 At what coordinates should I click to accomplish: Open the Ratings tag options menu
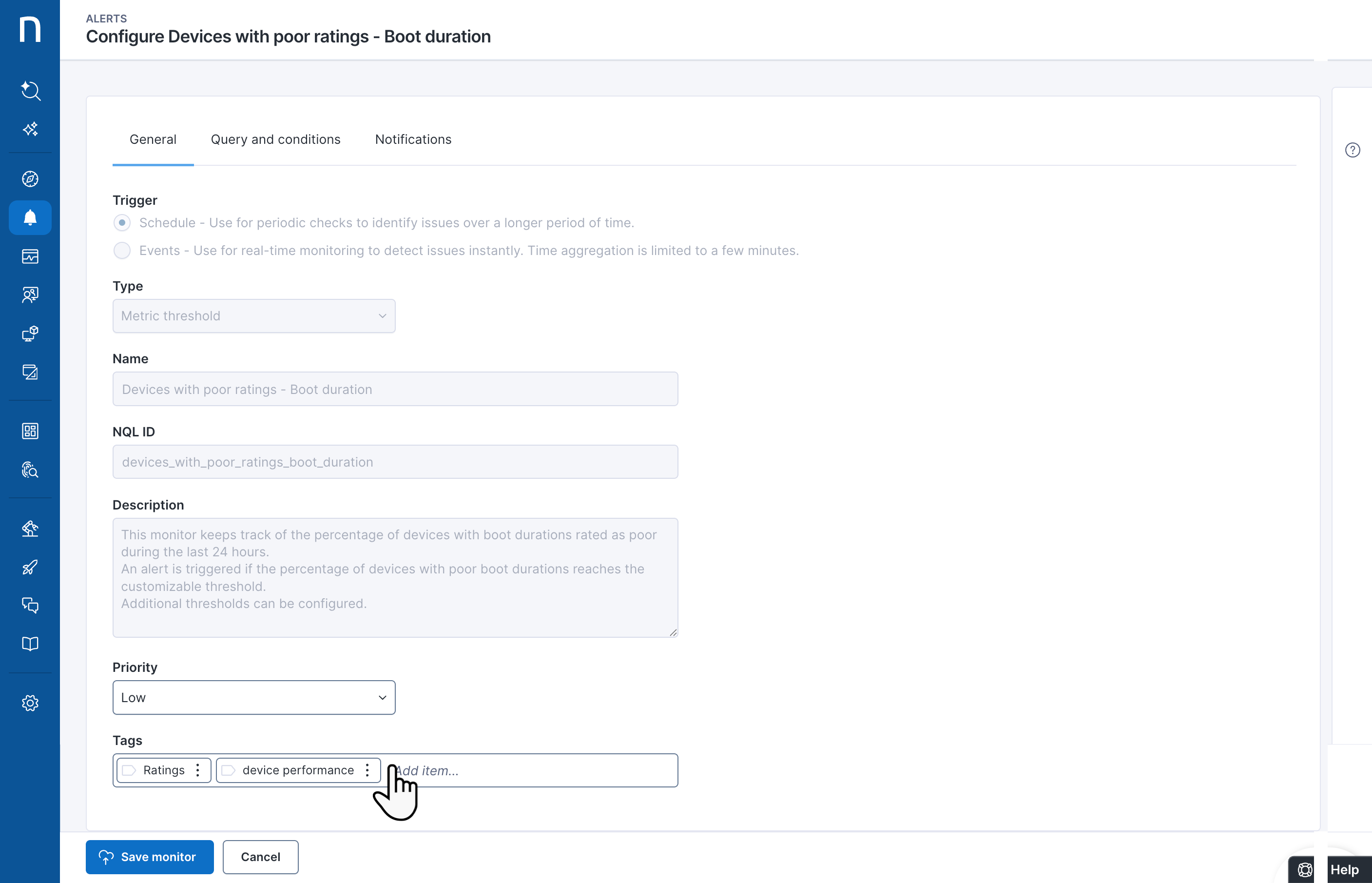pyautogui.click(x=198, y=770)
